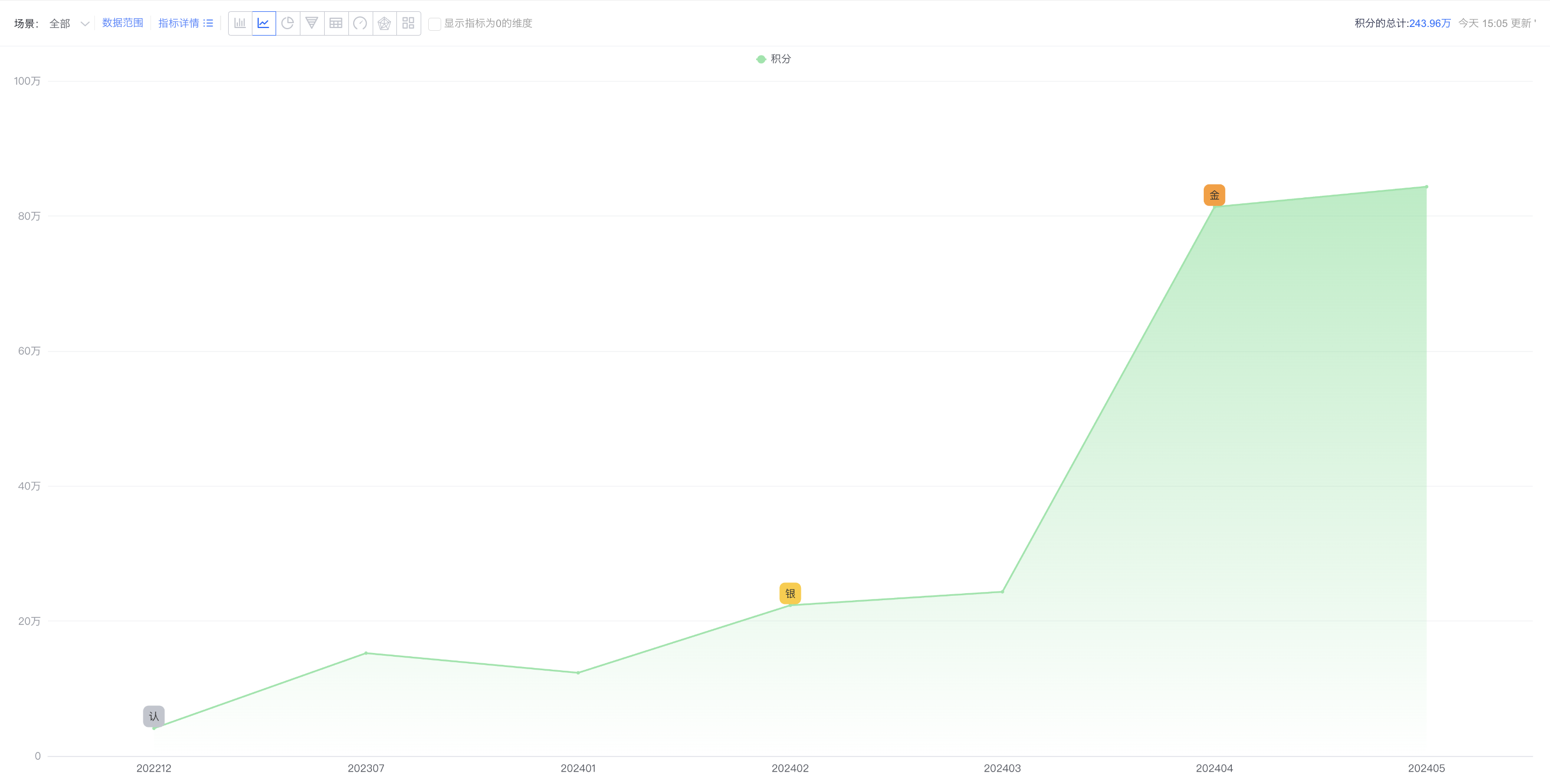Screen dimensions: 1550x784
Task: Select the line chart icon
Action: coord(264,24)
